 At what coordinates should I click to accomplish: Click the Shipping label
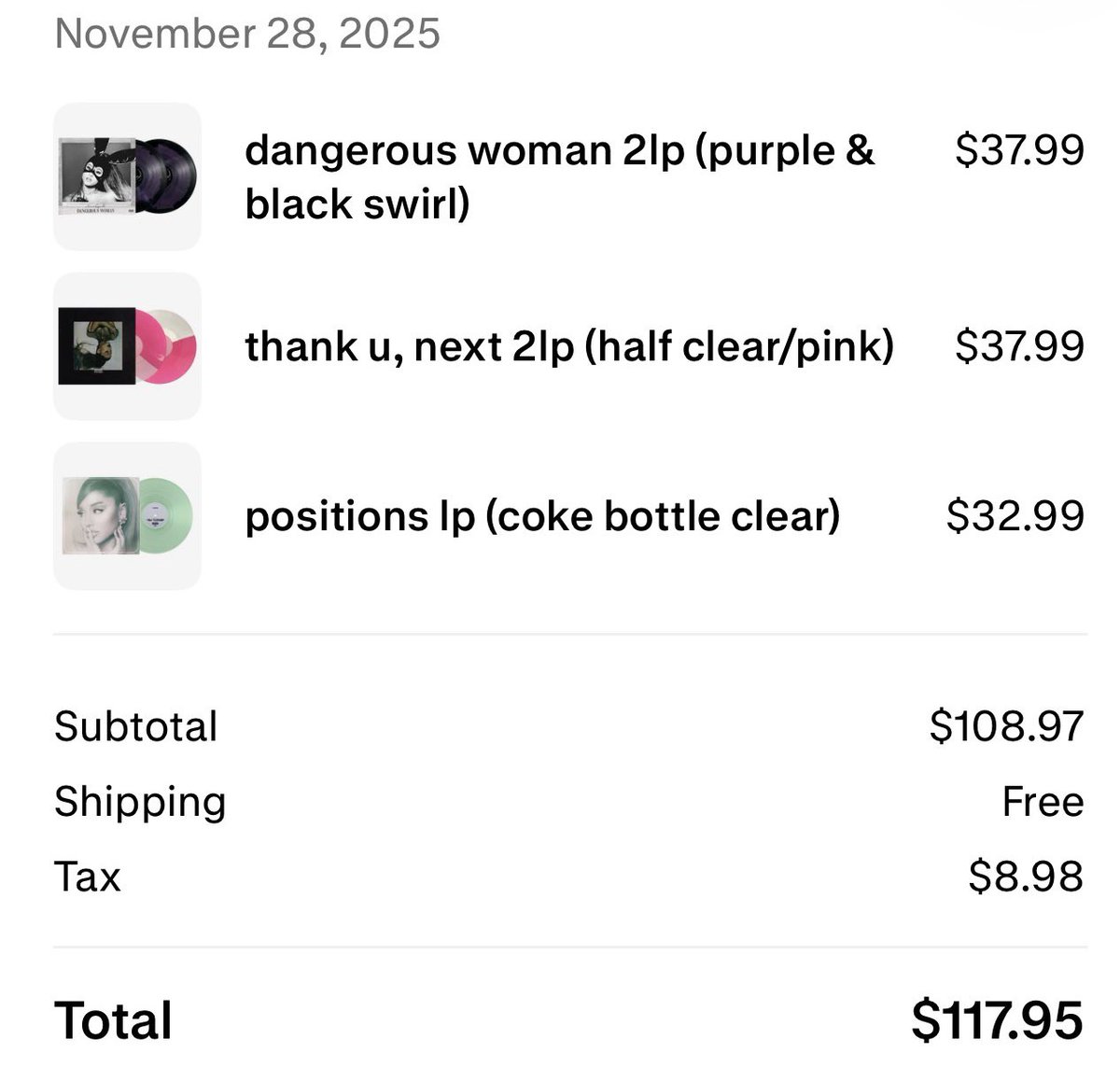(x=140, y=802)
